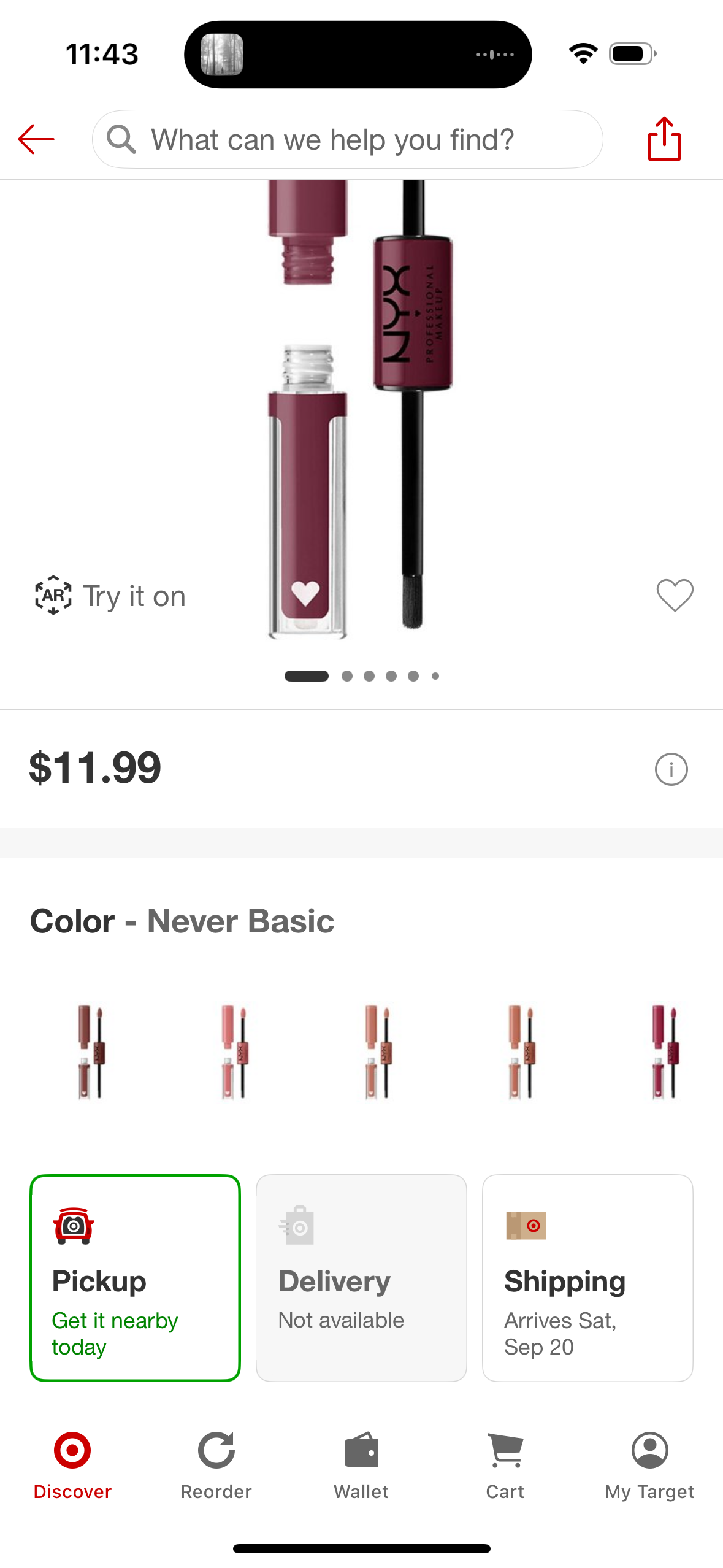Select the Delivery option card
The width and height of the screenshot is (723, 1568).
361,1278
